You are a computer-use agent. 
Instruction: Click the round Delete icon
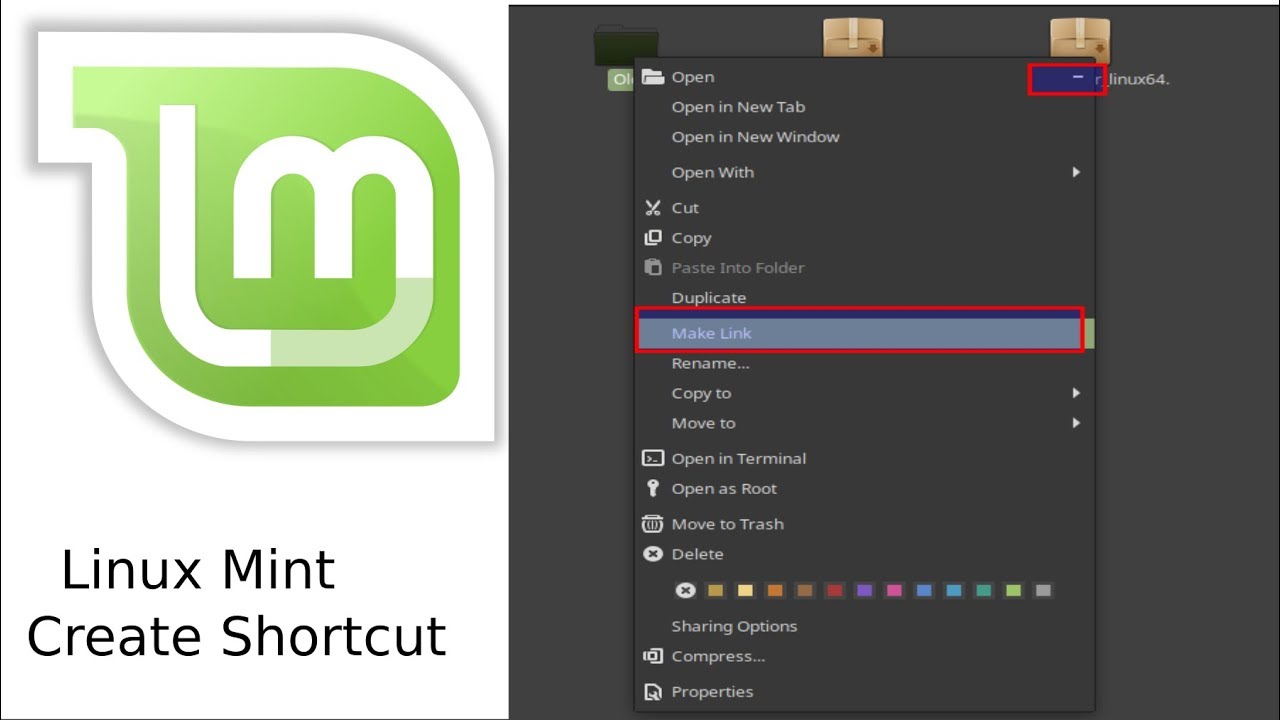[x=653, y=554]
